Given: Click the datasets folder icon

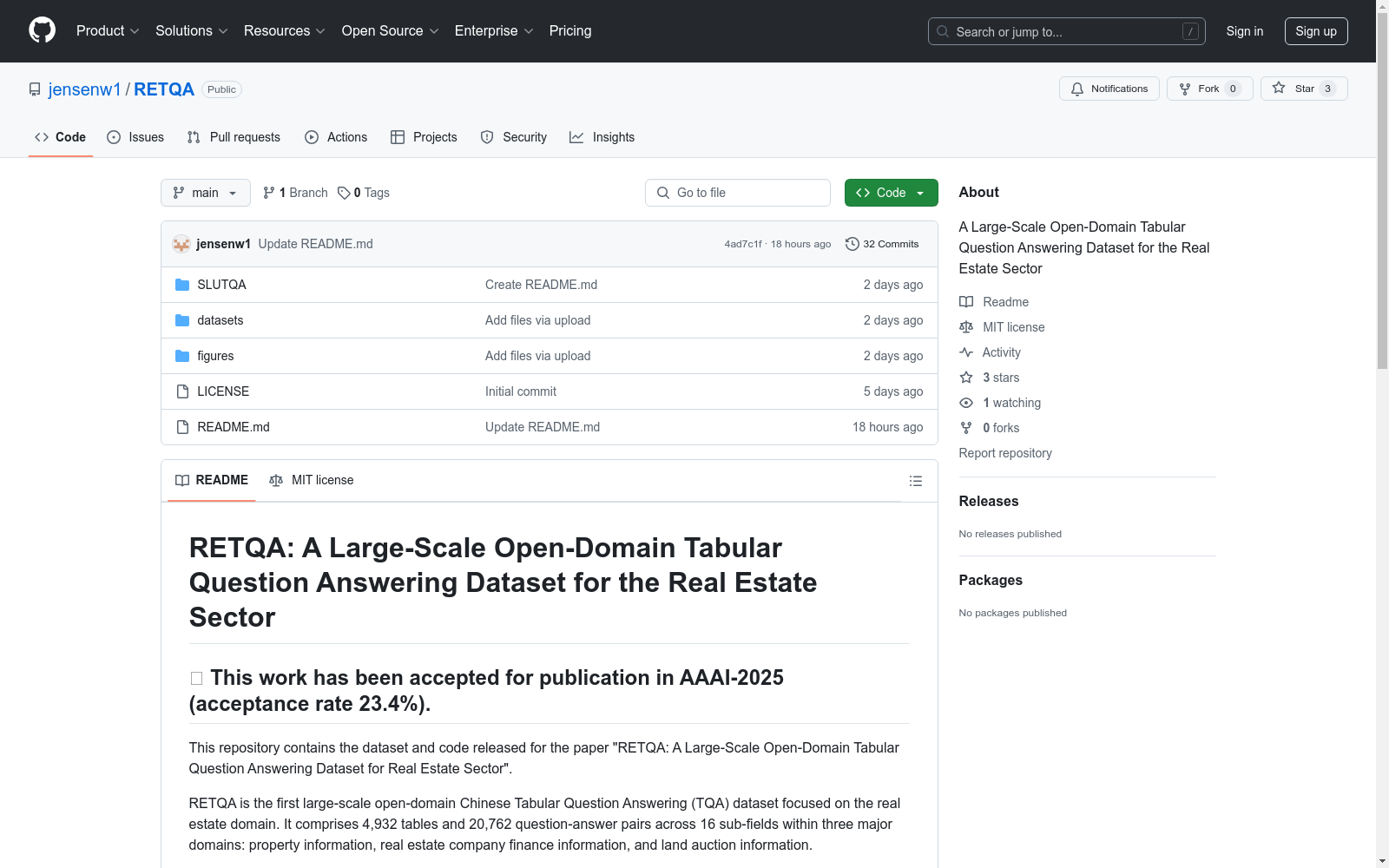Looking at the screenshot, I should click(182, 320).
